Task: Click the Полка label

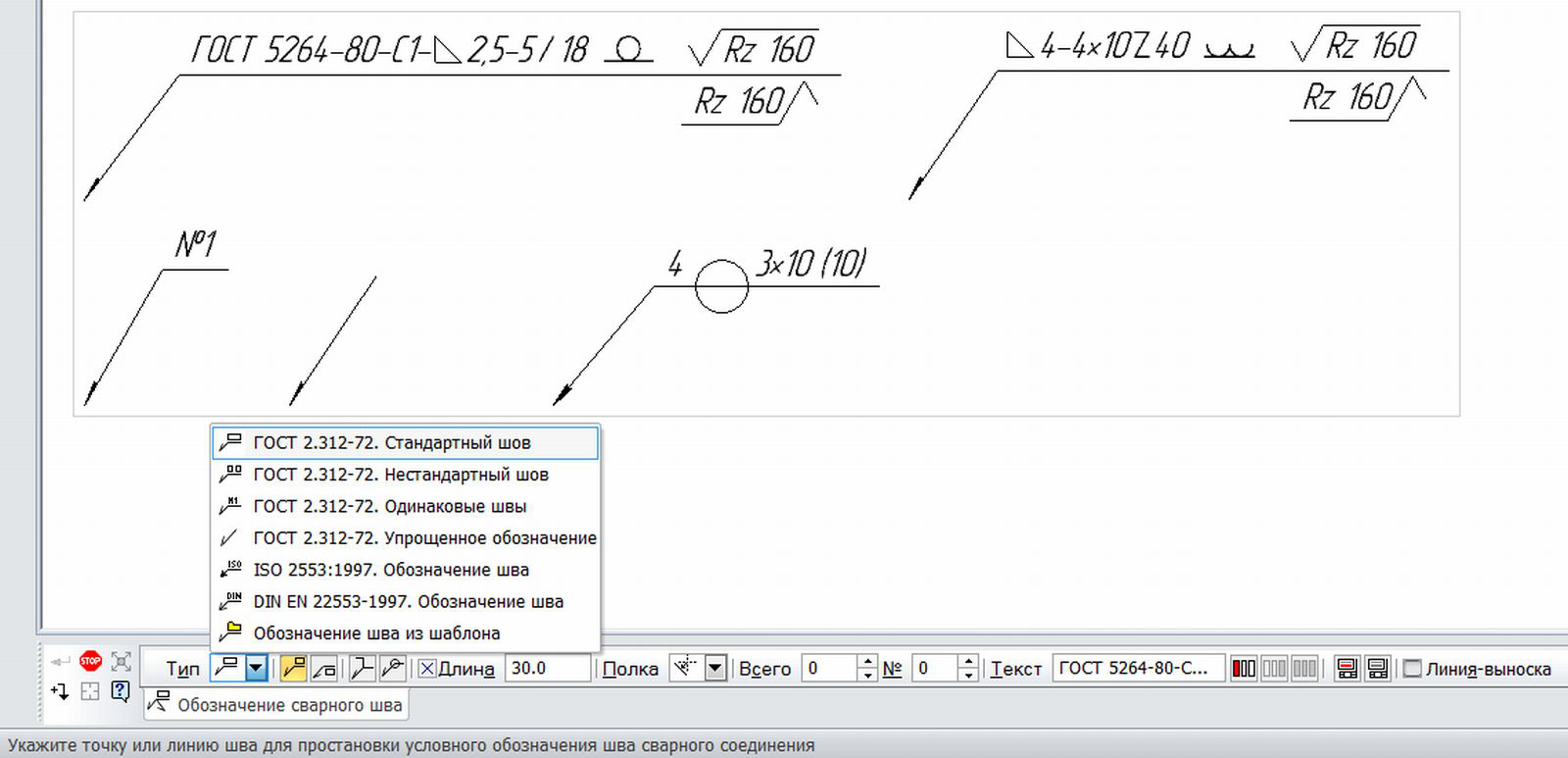Action: click(x=630, y=669)
